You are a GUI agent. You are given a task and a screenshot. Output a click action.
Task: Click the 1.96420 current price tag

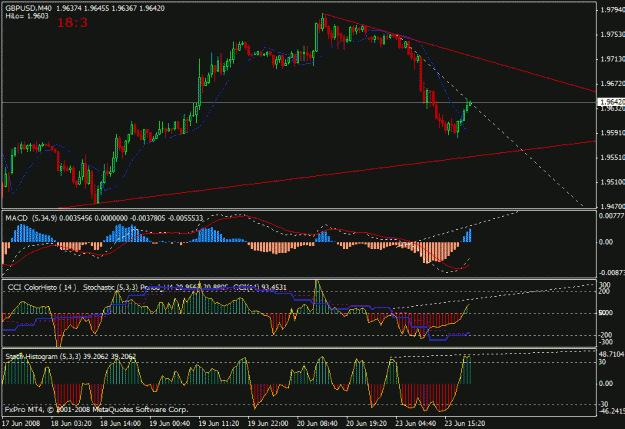(x=611, y=102)
